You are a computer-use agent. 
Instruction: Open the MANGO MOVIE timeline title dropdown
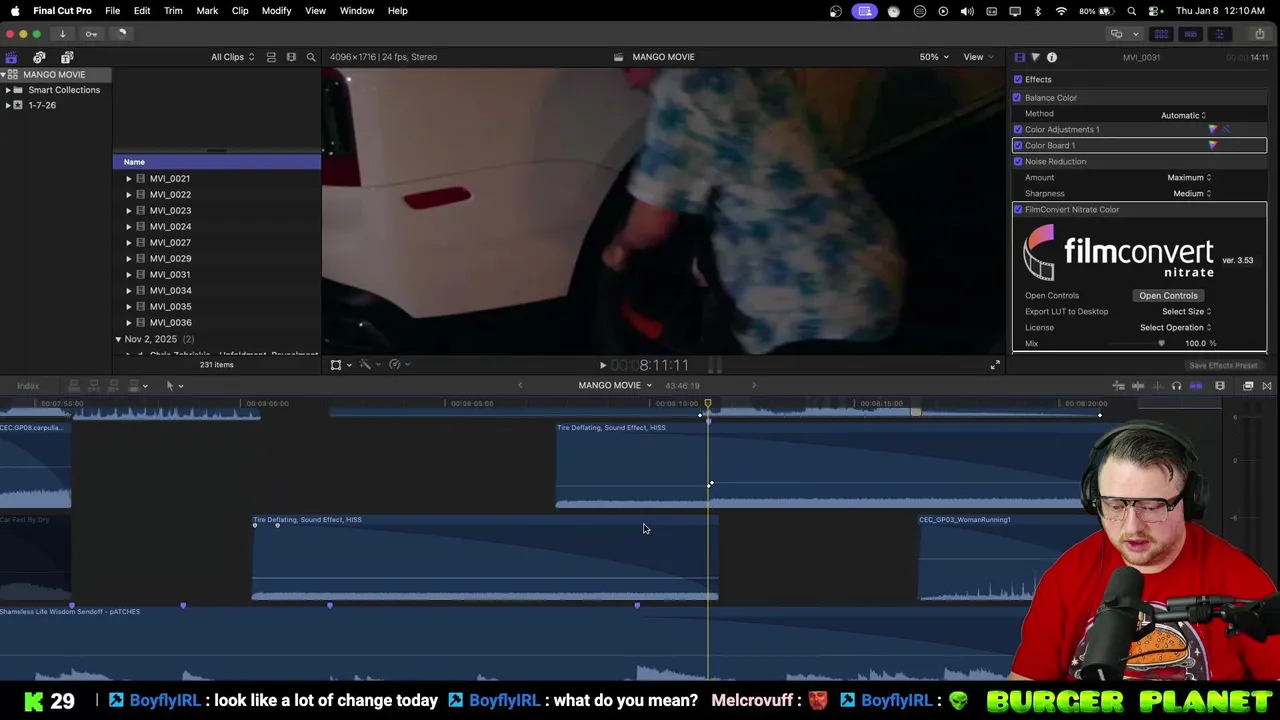pos(614,386)
